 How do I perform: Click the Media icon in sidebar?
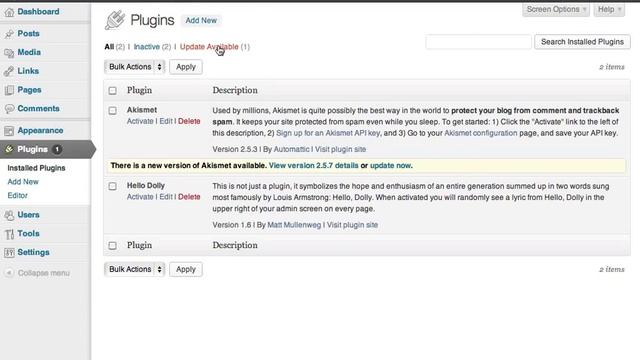[x=9, y=53]
